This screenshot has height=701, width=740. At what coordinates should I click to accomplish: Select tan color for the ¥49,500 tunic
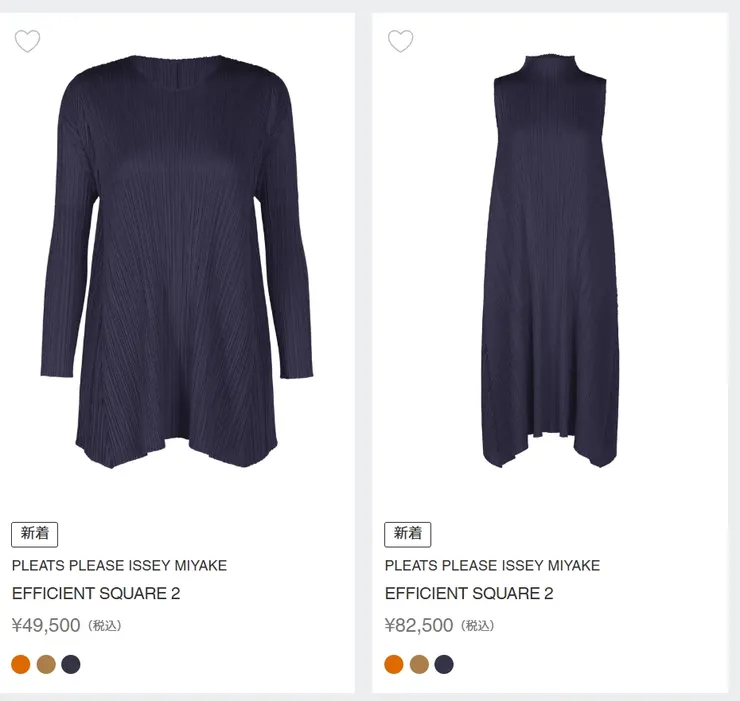click(46, 664)
